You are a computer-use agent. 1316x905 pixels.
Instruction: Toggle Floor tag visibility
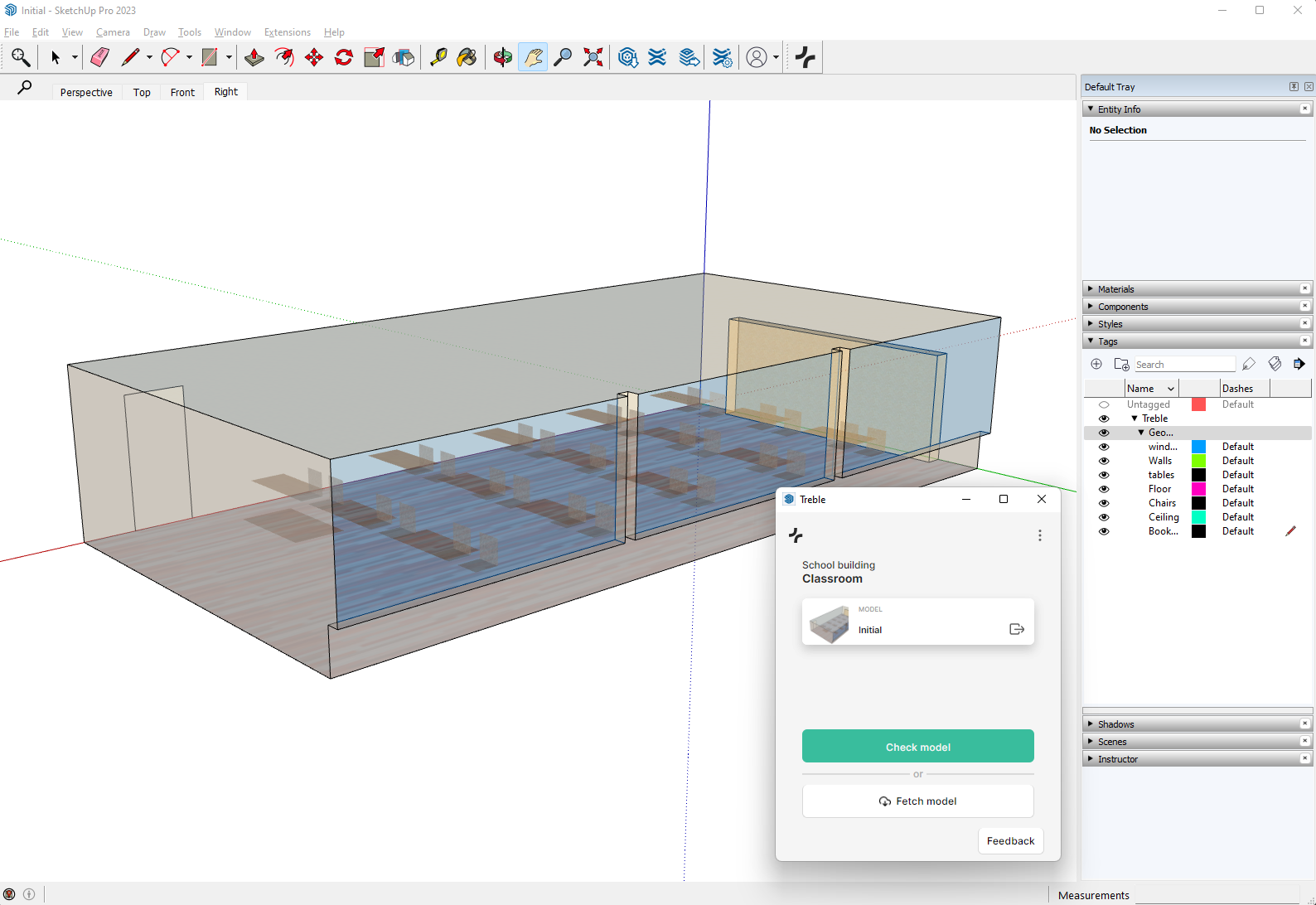(1104, 489)
